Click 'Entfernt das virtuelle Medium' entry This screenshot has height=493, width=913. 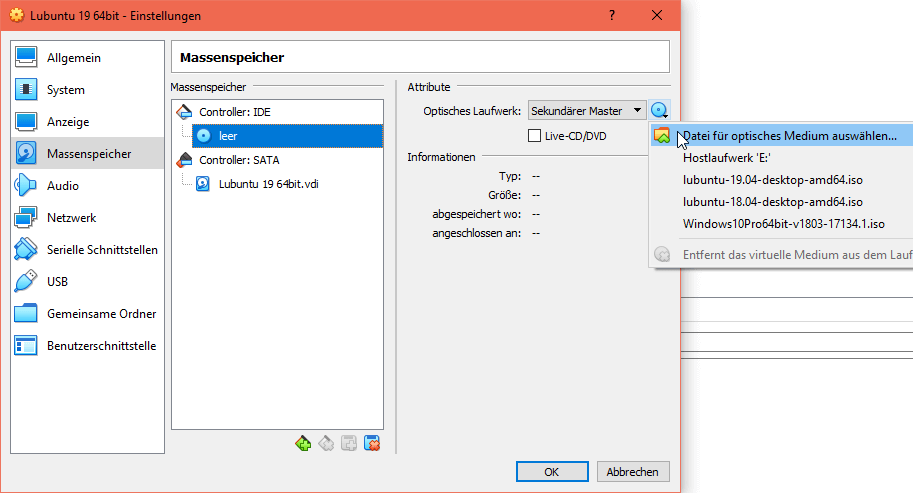[x=781, y=254]
